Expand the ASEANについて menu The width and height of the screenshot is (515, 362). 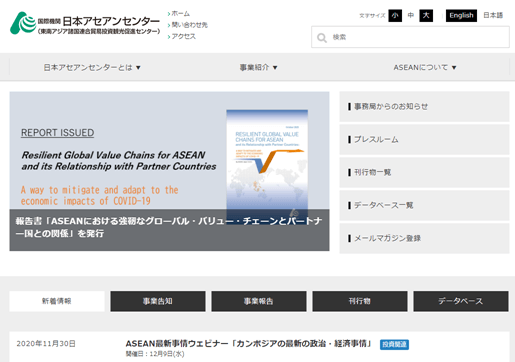[x=425, y=67]
